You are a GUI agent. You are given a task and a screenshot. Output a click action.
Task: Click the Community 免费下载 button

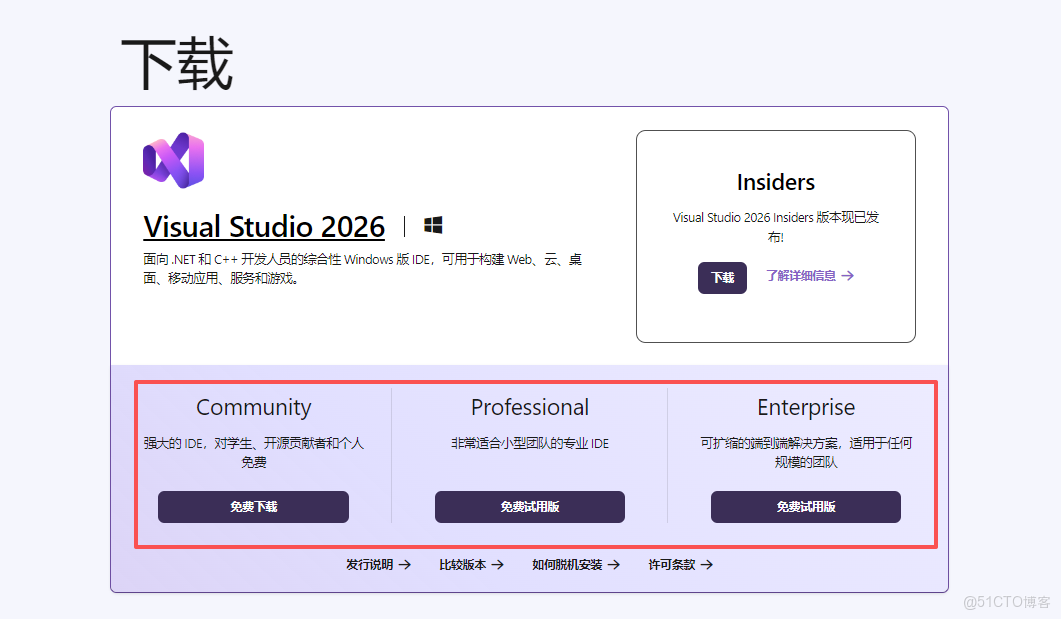coord(253,507)
